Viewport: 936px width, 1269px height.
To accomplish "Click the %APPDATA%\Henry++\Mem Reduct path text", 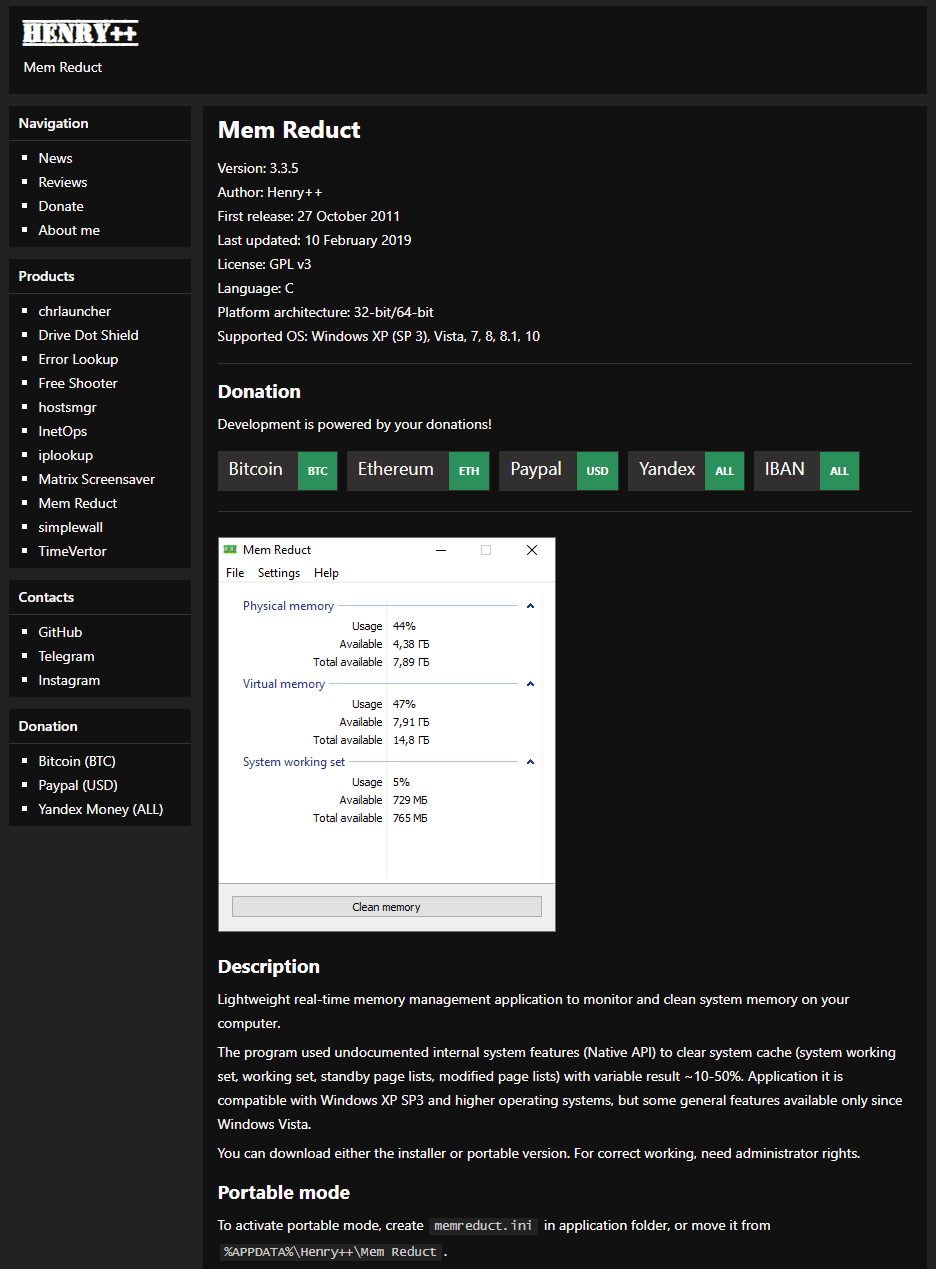I will [x=331, y=1251].
